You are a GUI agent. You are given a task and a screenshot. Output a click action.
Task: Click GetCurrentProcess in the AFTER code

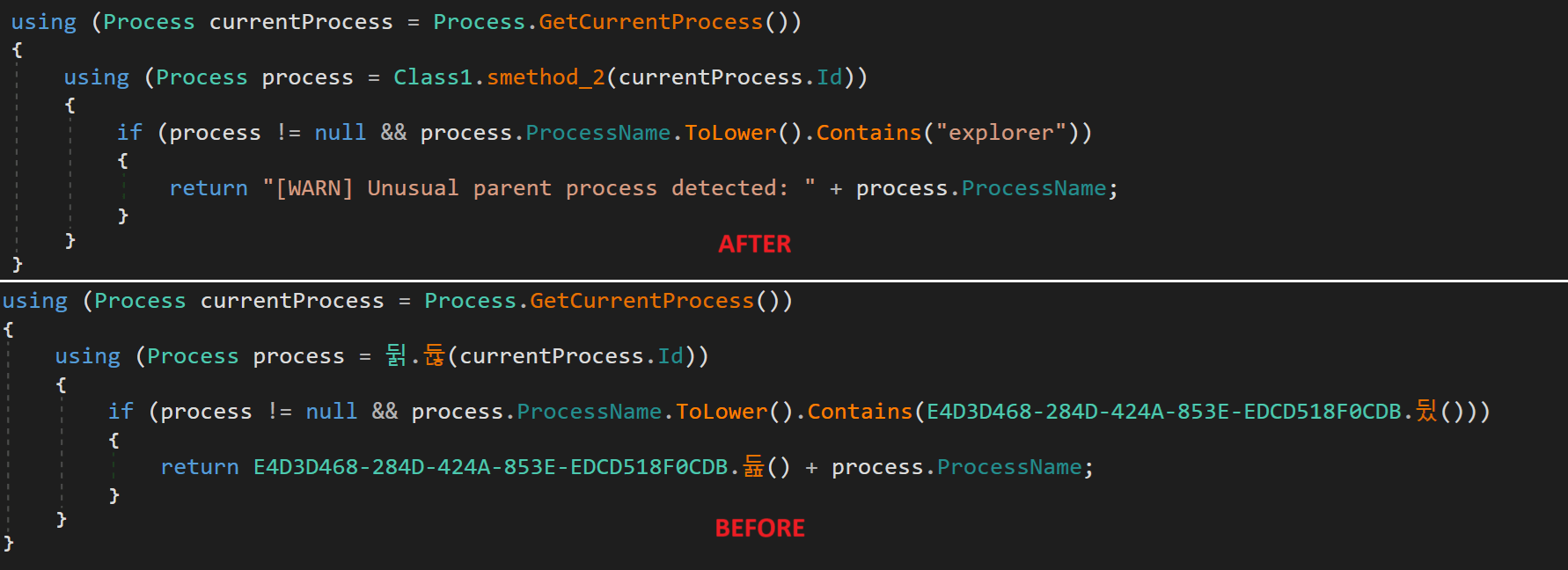[650, 22]
